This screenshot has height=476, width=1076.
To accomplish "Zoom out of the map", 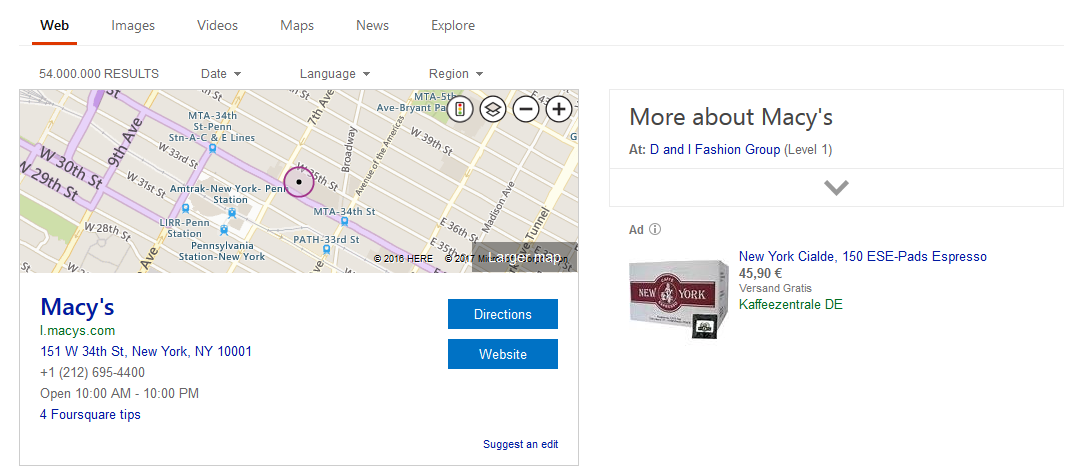I will coord(525,108).
